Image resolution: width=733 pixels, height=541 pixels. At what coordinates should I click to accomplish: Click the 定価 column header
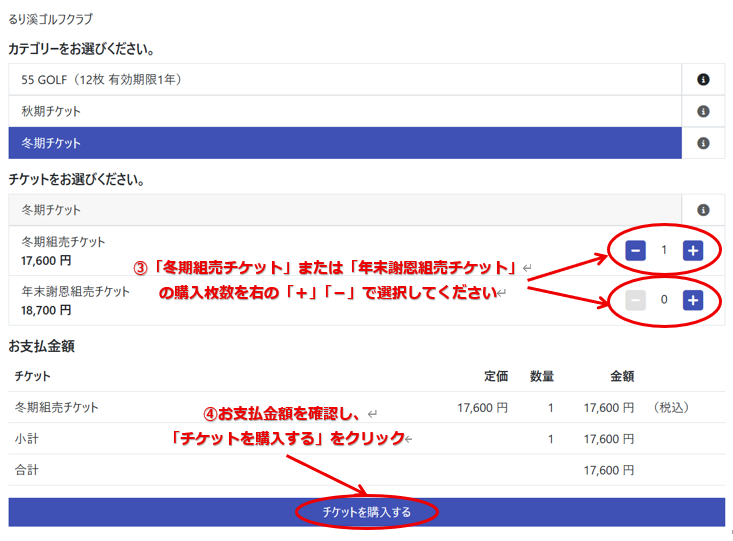tap(496, 377)
